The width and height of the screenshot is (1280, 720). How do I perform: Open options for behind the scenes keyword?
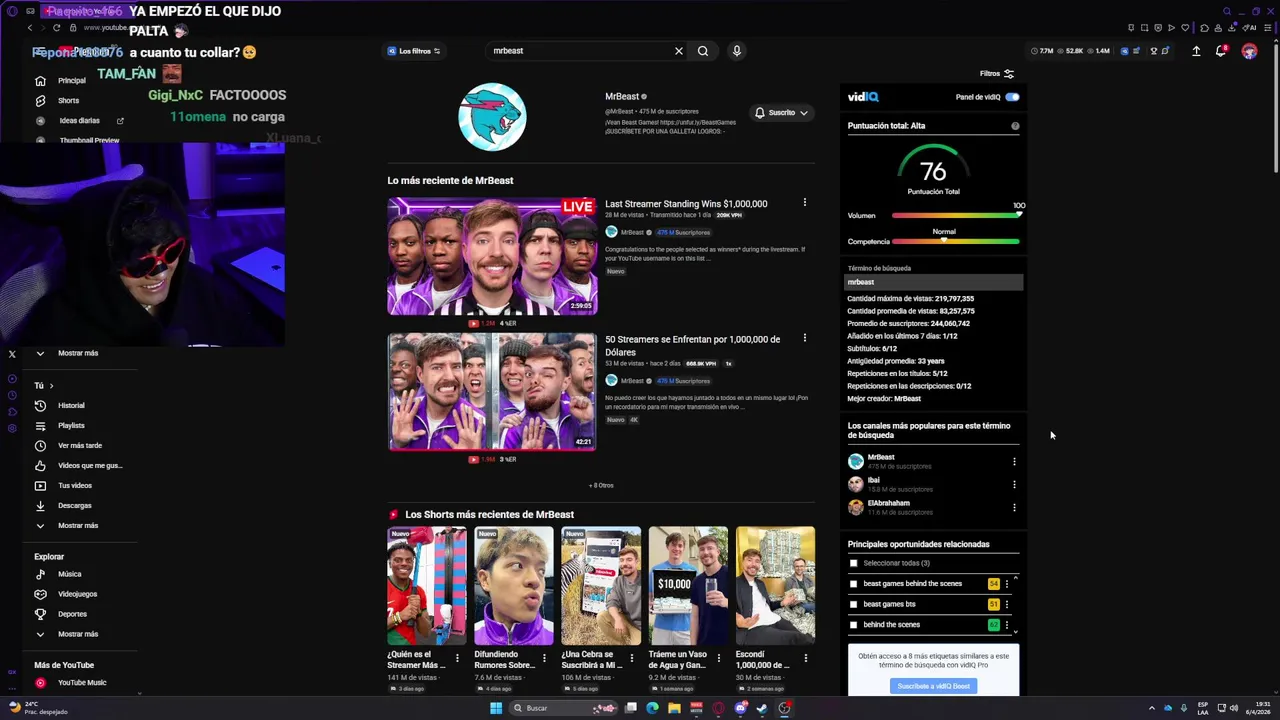[x=1007, y=625]
